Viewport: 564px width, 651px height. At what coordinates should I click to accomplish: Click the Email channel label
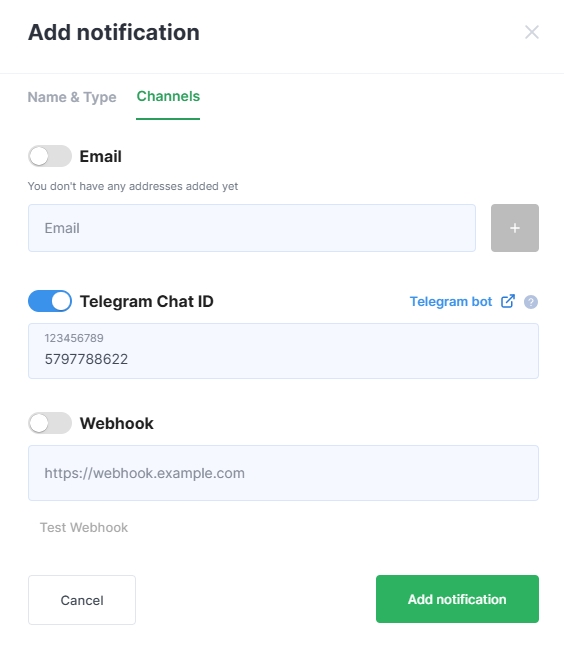point(101,157)
